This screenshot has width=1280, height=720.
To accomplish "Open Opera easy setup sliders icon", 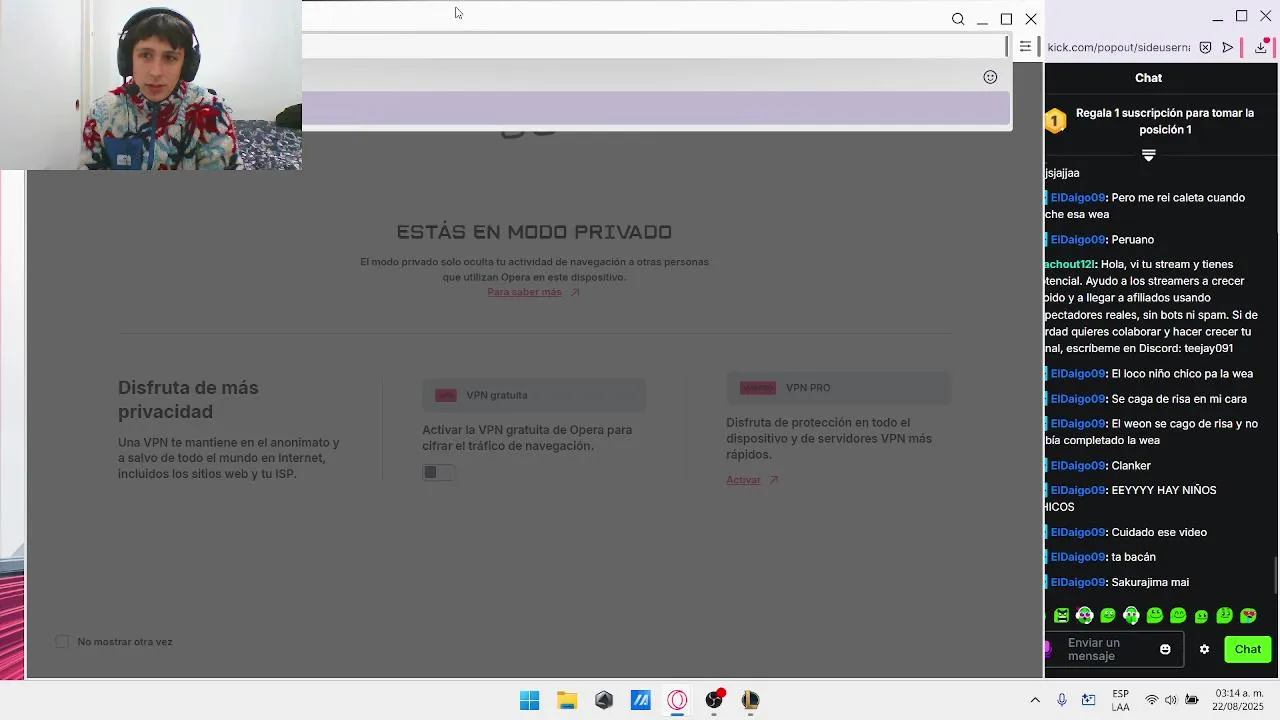I will tap(1025, 47).
